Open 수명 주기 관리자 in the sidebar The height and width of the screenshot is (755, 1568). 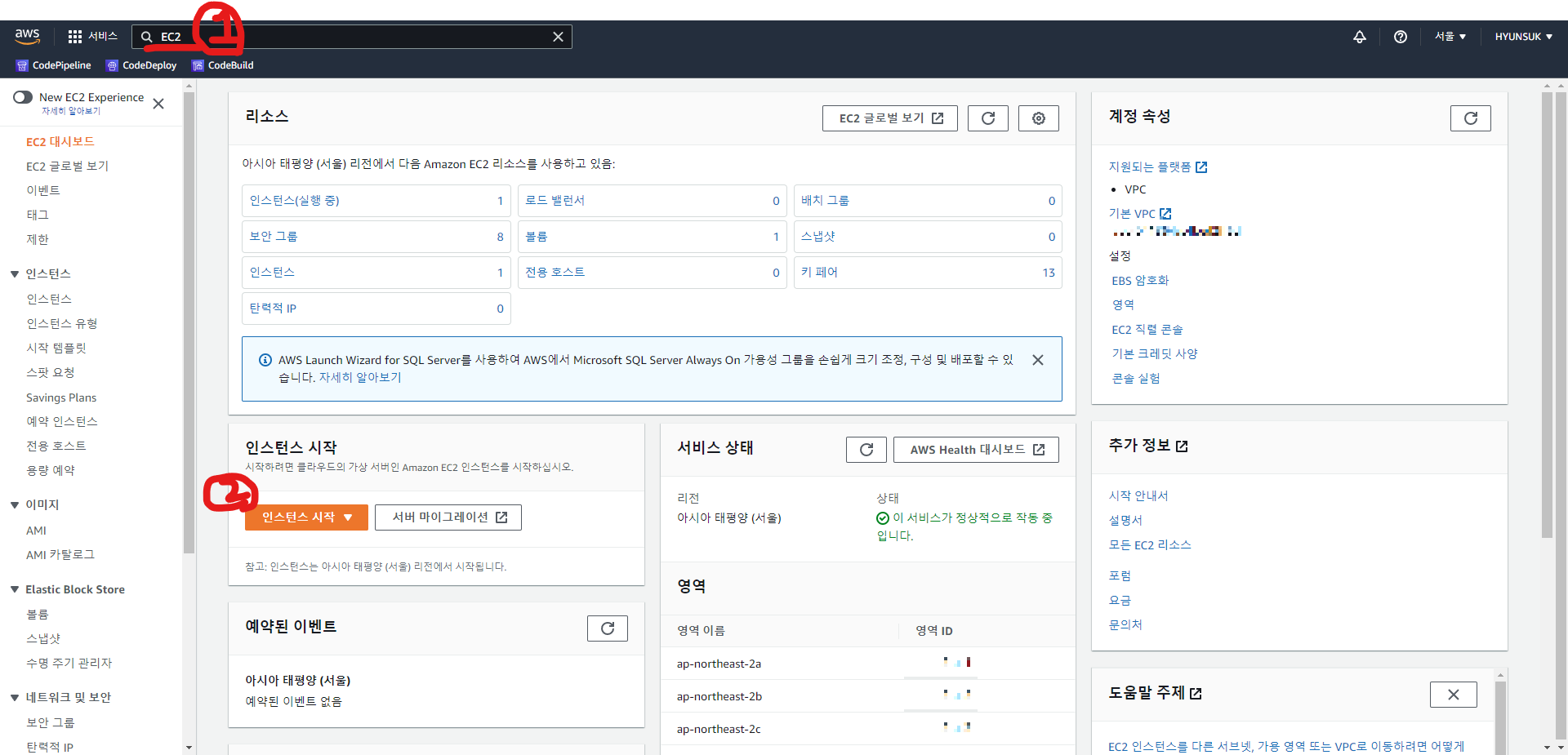pos(69,663)
